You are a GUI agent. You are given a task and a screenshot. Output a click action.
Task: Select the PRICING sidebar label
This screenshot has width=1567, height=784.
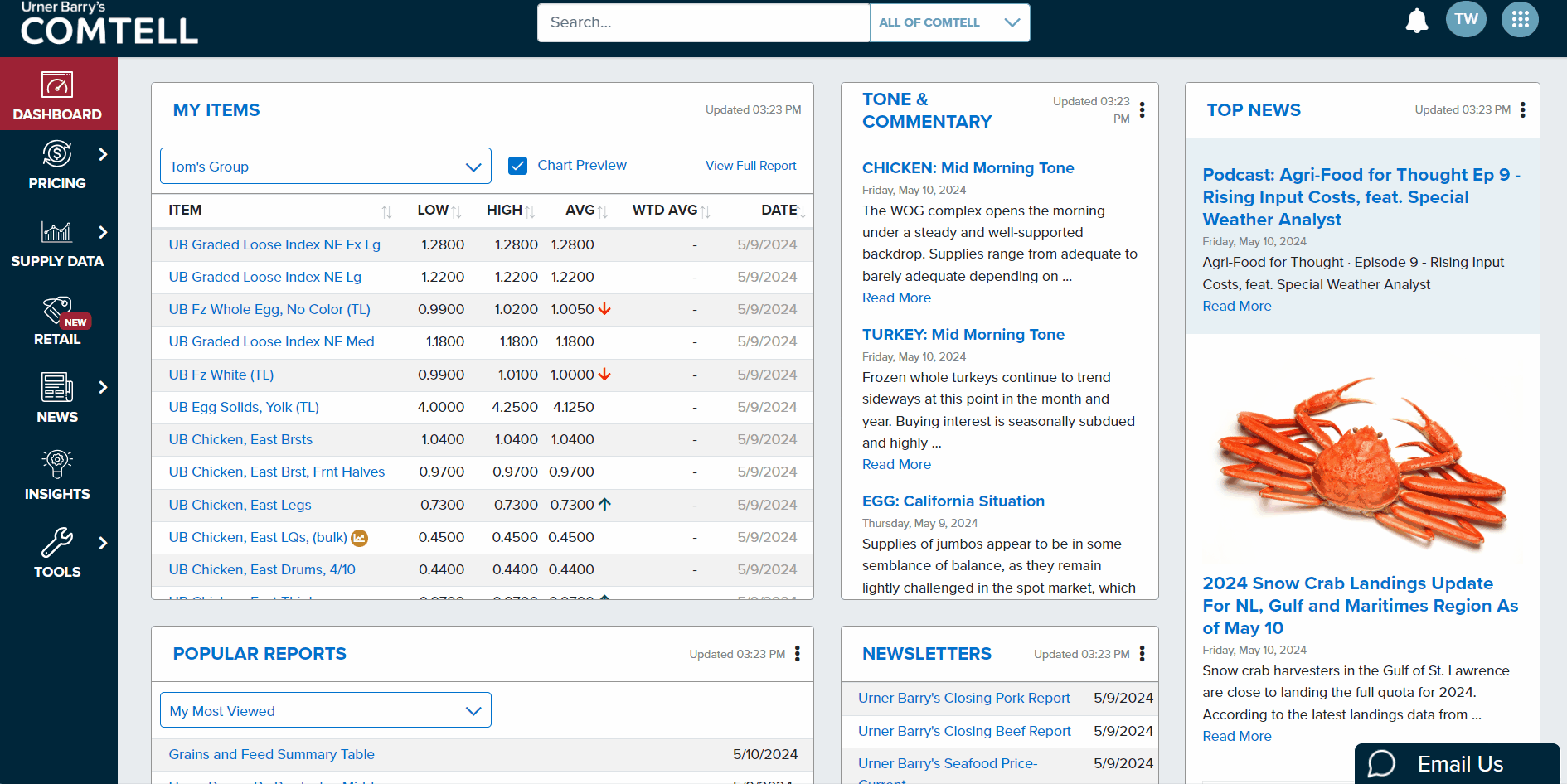(57, 183)
